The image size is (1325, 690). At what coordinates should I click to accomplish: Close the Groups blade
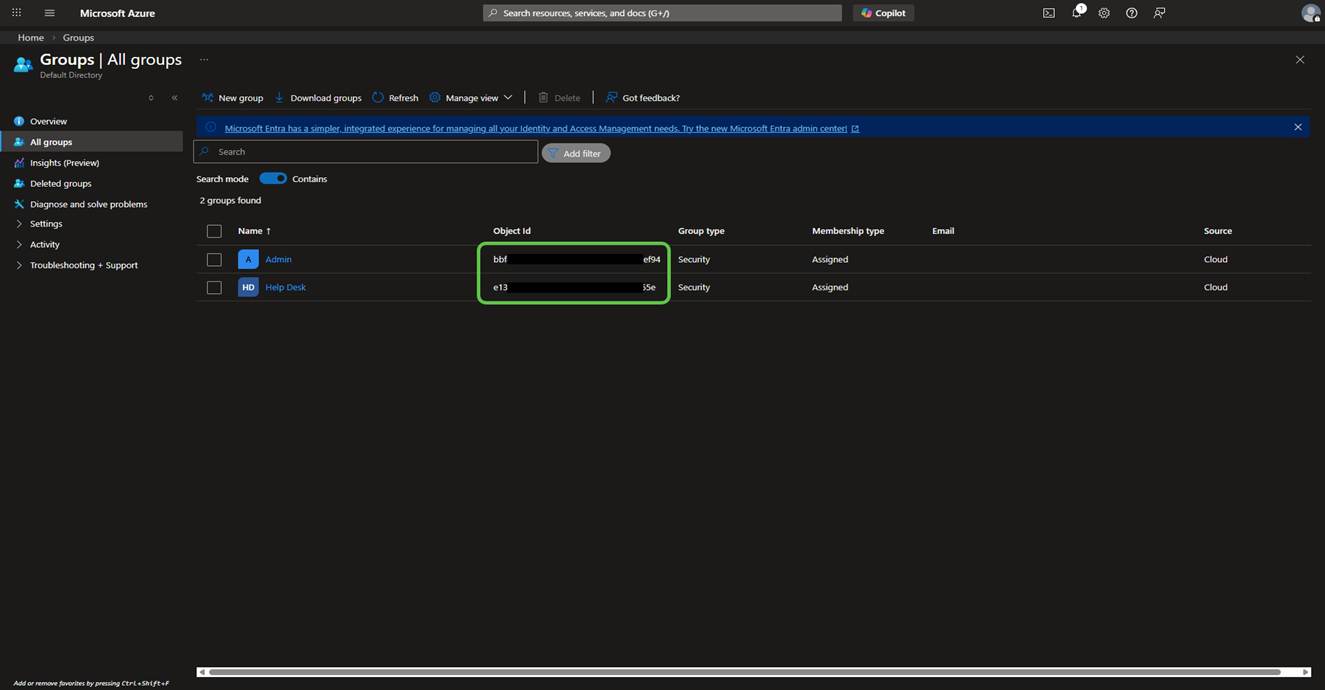[x=1300, y=60]
